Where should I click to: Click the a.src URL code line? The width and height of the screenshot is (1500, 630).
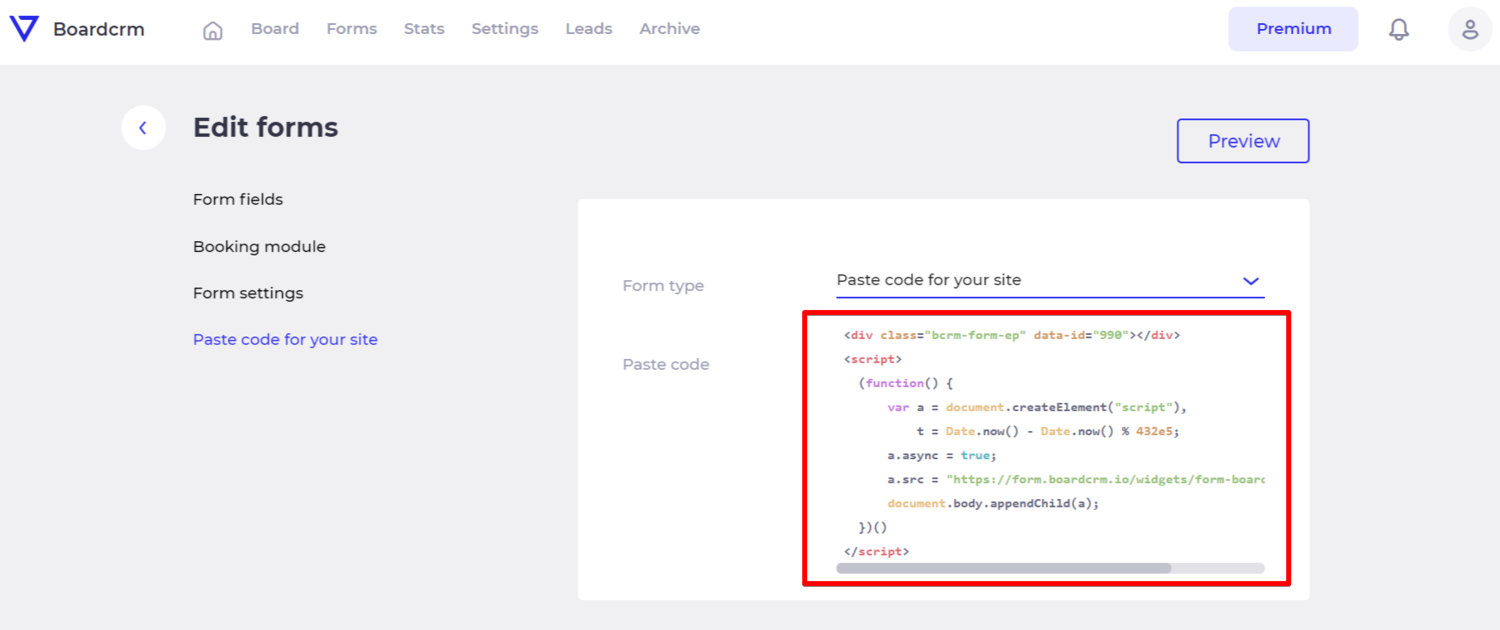coord(1076,479)
